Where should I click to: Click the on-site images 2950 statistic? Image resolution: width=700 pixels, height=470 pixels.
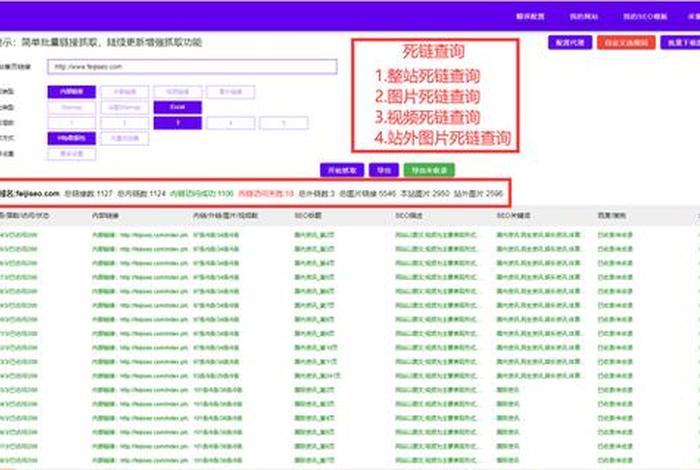[x=425, y=193]
